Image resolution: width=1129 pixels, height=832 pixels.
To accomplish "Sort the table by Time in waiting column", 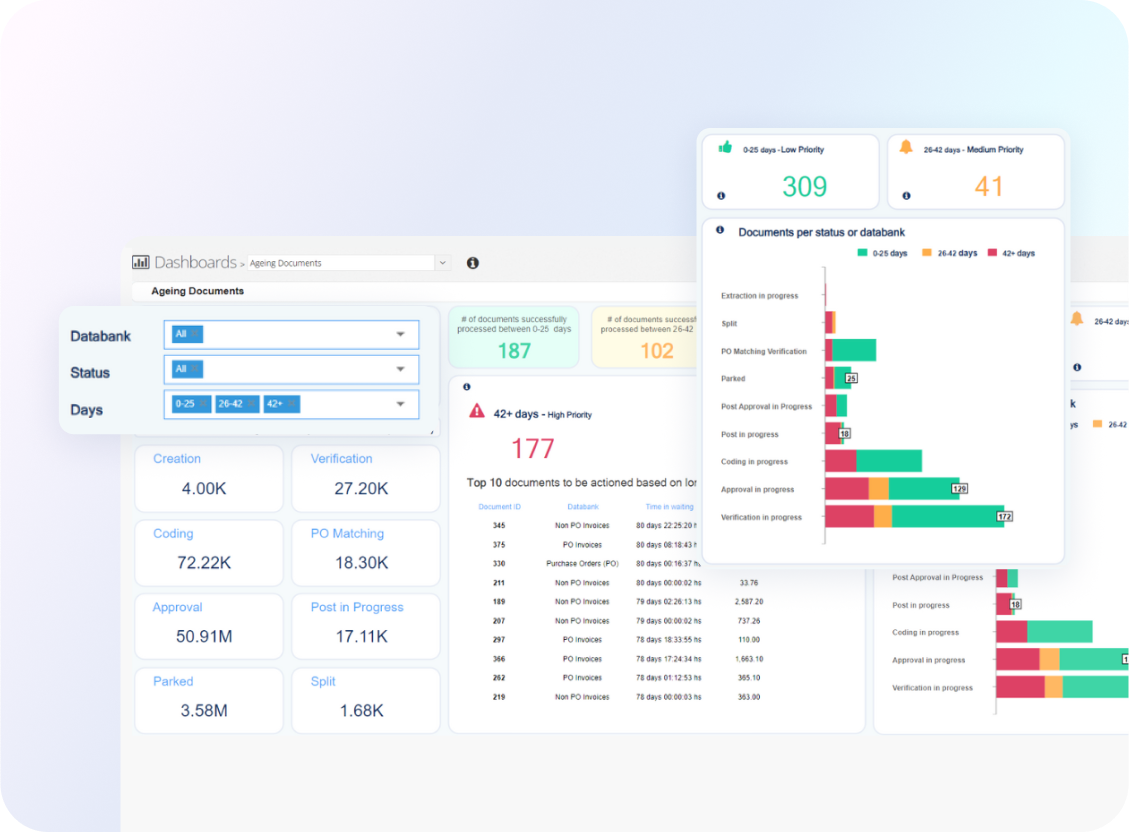I will 670,506.
